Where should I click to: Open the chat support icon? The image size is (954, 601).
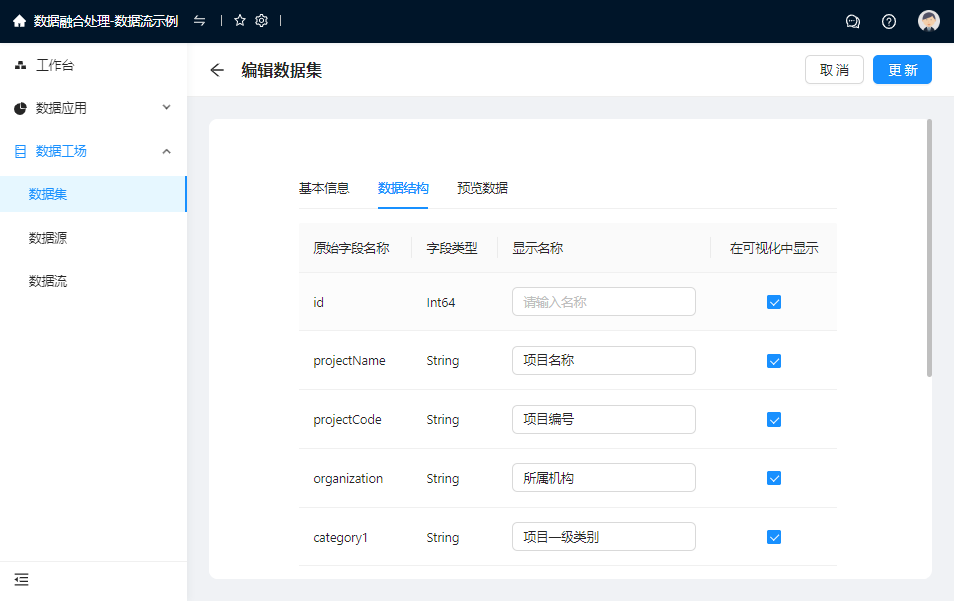[x=853, y=21]
